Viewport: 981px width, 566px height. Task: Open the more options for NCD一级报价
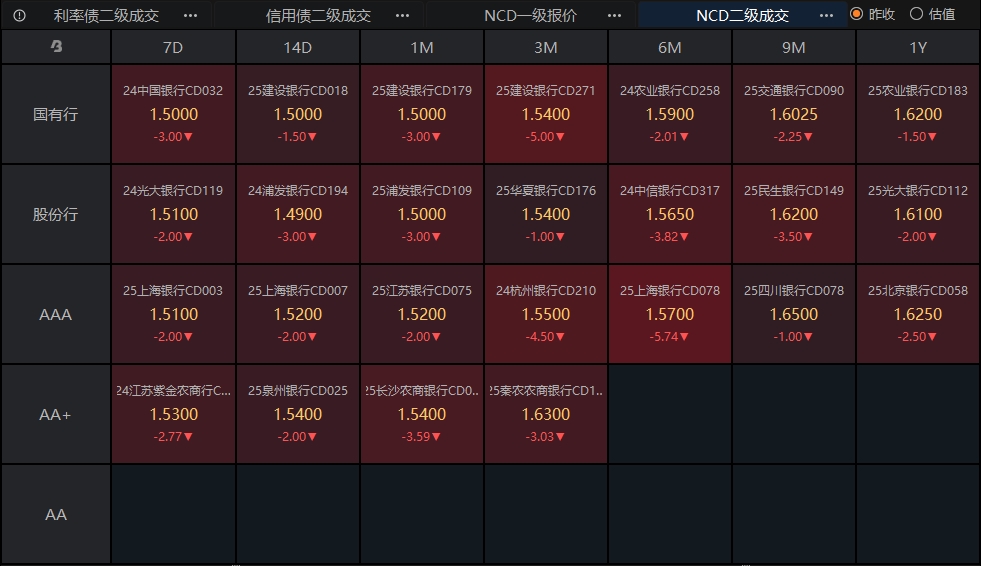tap(614, 16)
